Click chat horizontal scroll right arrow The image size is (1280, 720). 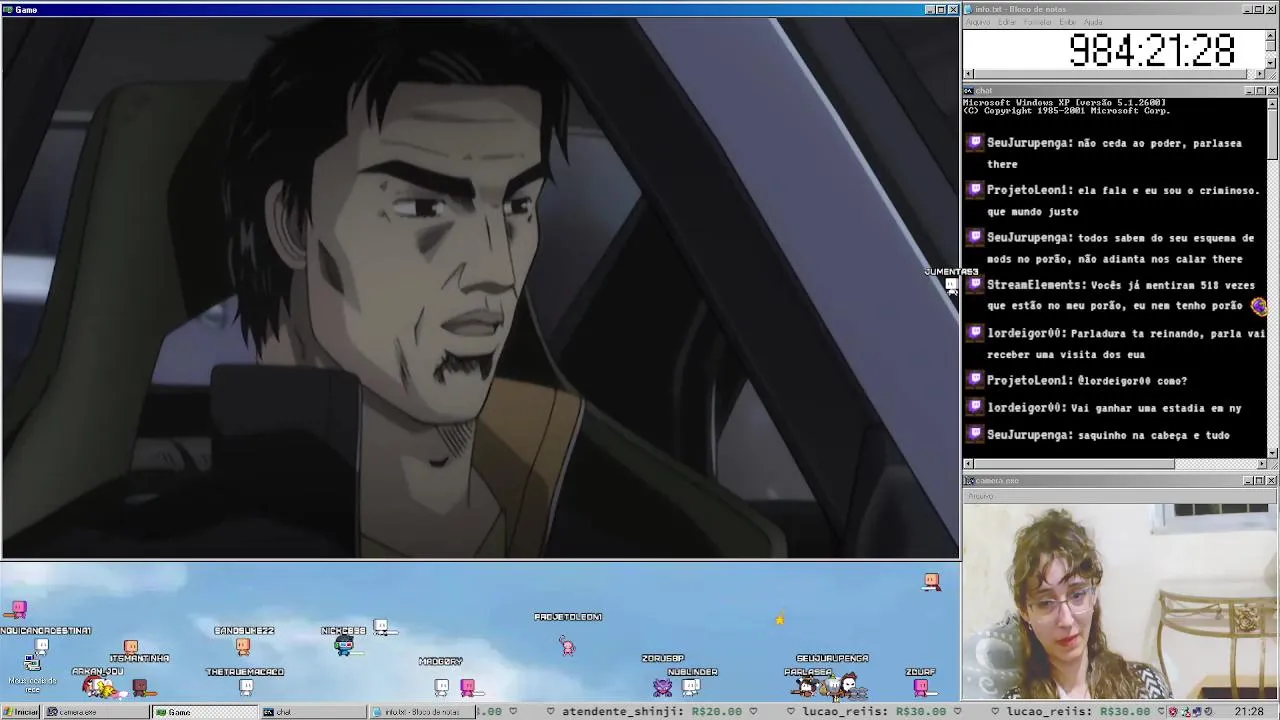pos(1260,464)
